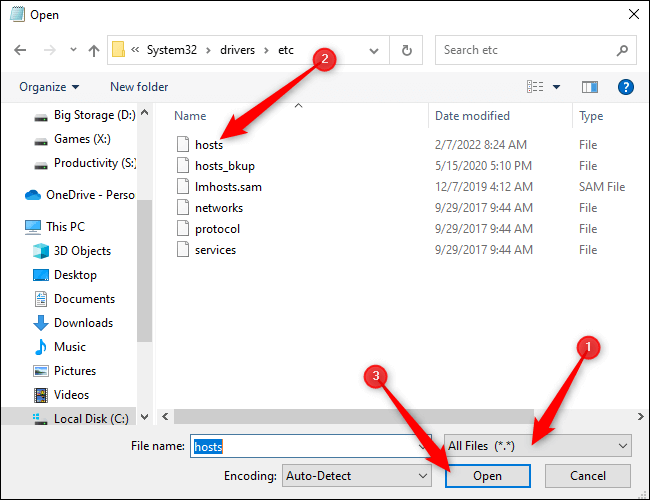Open the All Files type dropdown
Viewport: 650px width, 500px height.
[537, 446]
